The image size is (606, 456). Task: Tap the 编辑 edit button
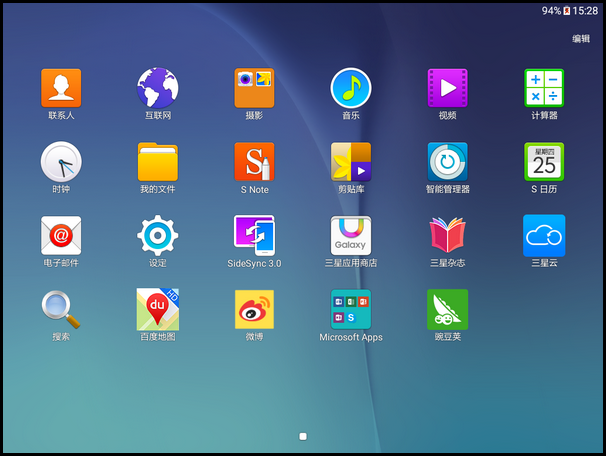(581, 39)
